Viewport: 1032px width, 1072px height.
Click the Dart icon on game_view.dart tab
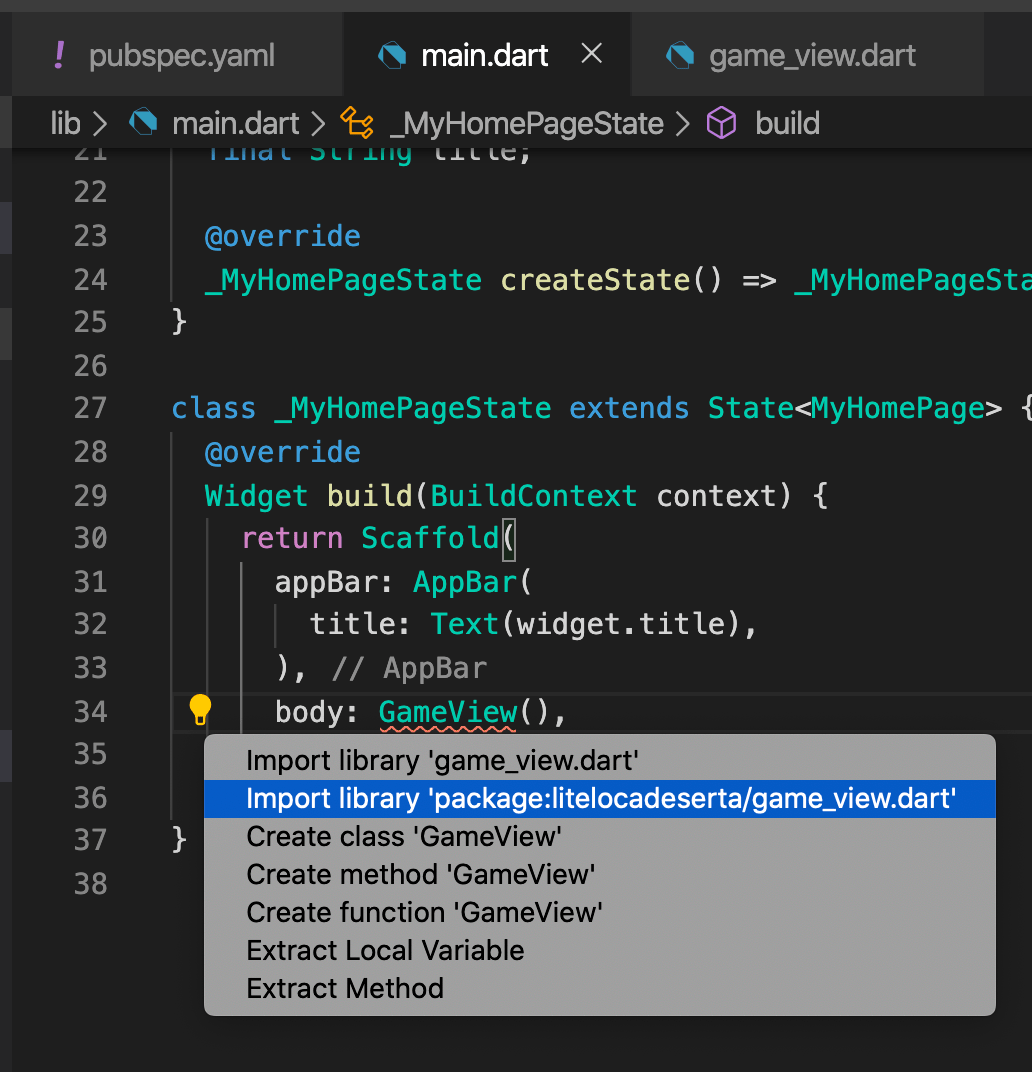pos(680,55)
